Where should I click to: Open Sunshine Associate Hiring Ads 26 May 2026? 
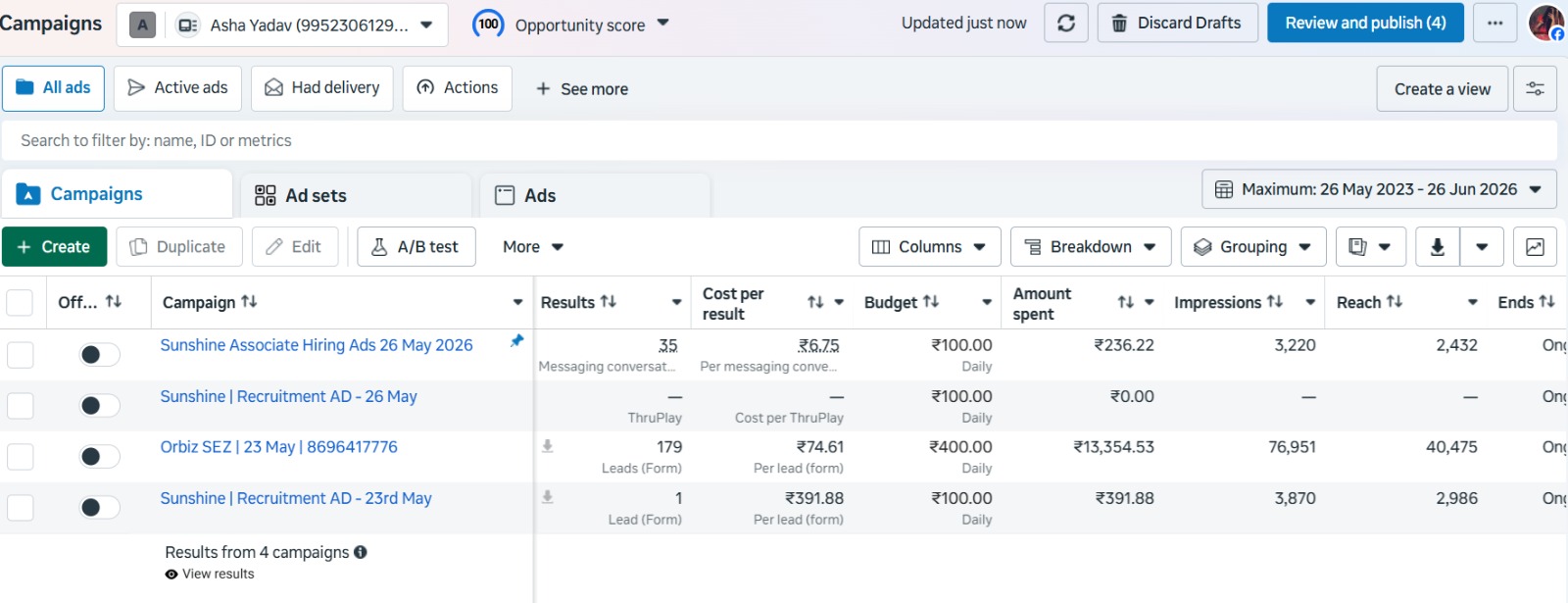(x=317, y=345)
